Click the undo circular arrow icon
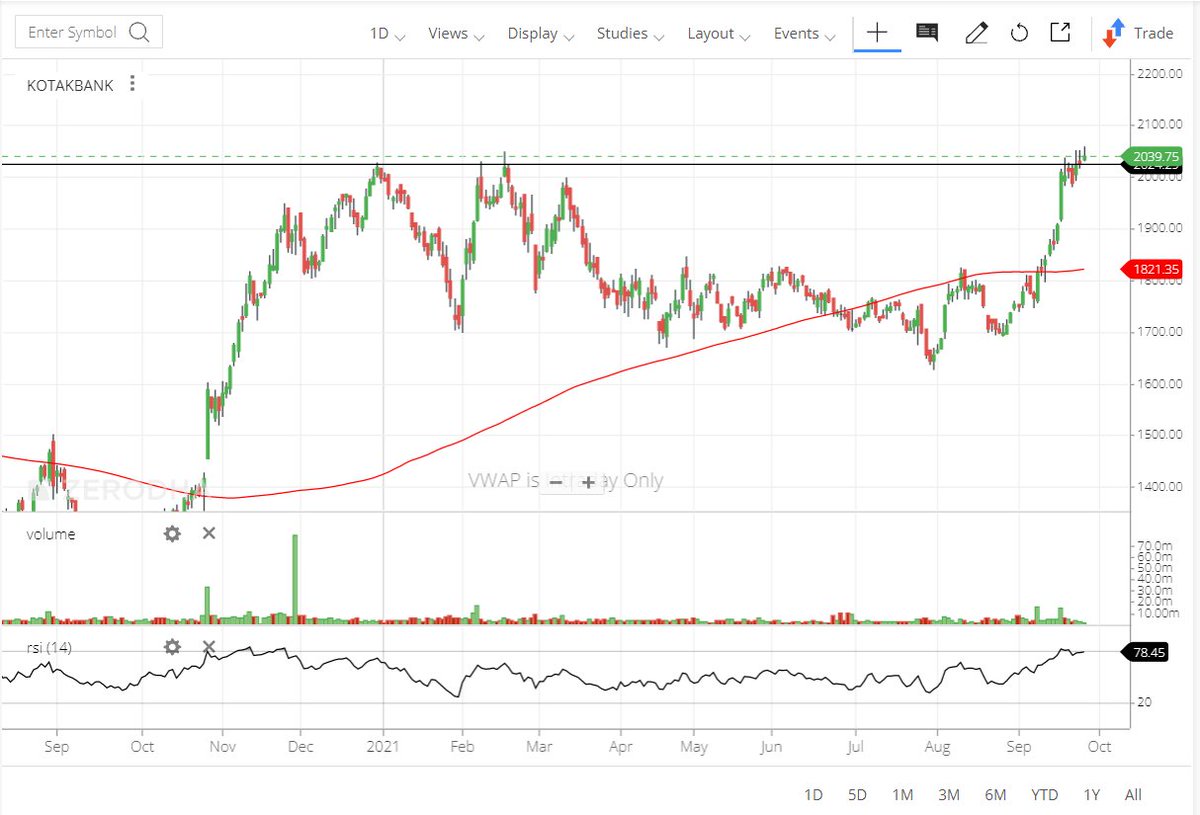Viewport: 1200px width, 815px height. point(1019,33)
